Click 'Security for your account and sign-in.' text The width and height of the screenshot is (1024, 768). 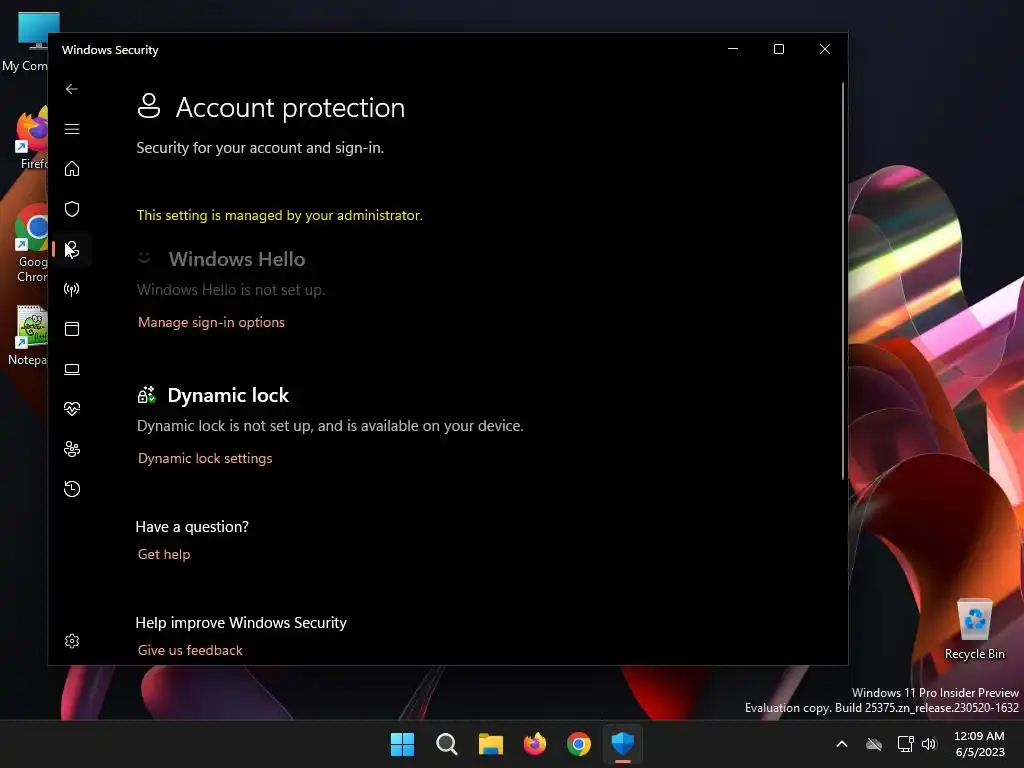click(x=260, y=148)
